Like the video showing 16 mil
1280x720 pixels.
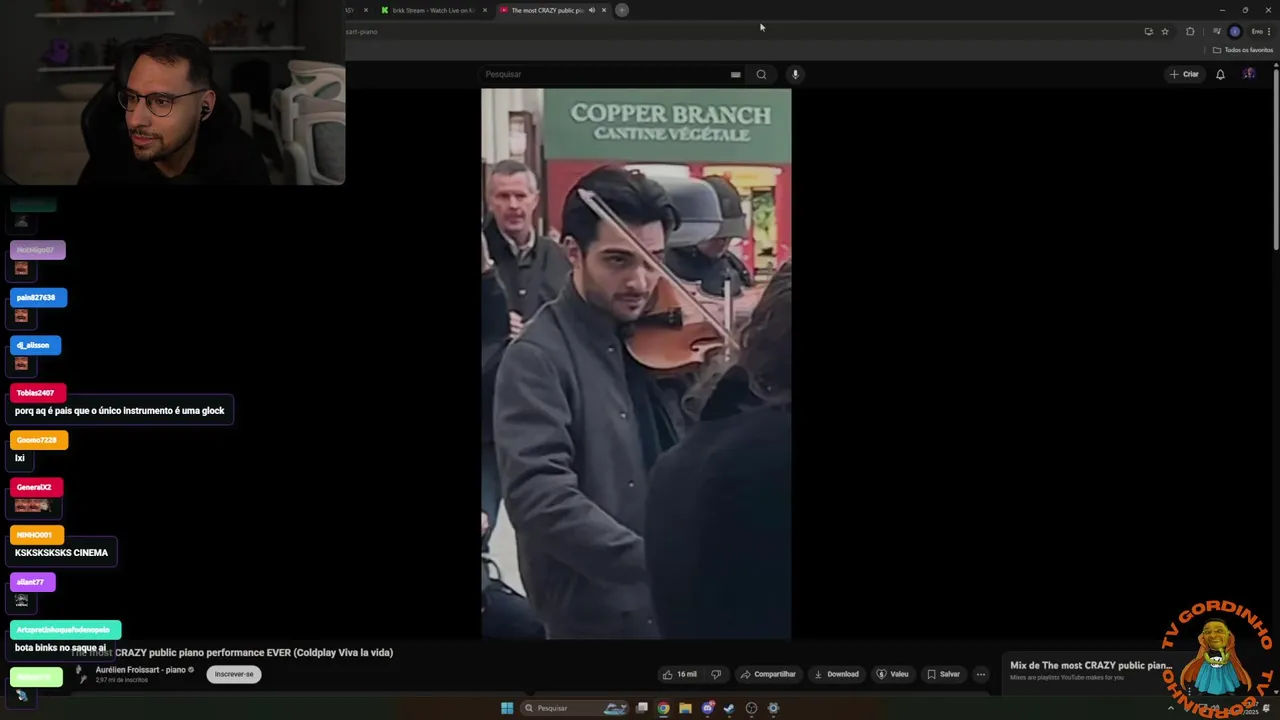[x=680, y=674]
